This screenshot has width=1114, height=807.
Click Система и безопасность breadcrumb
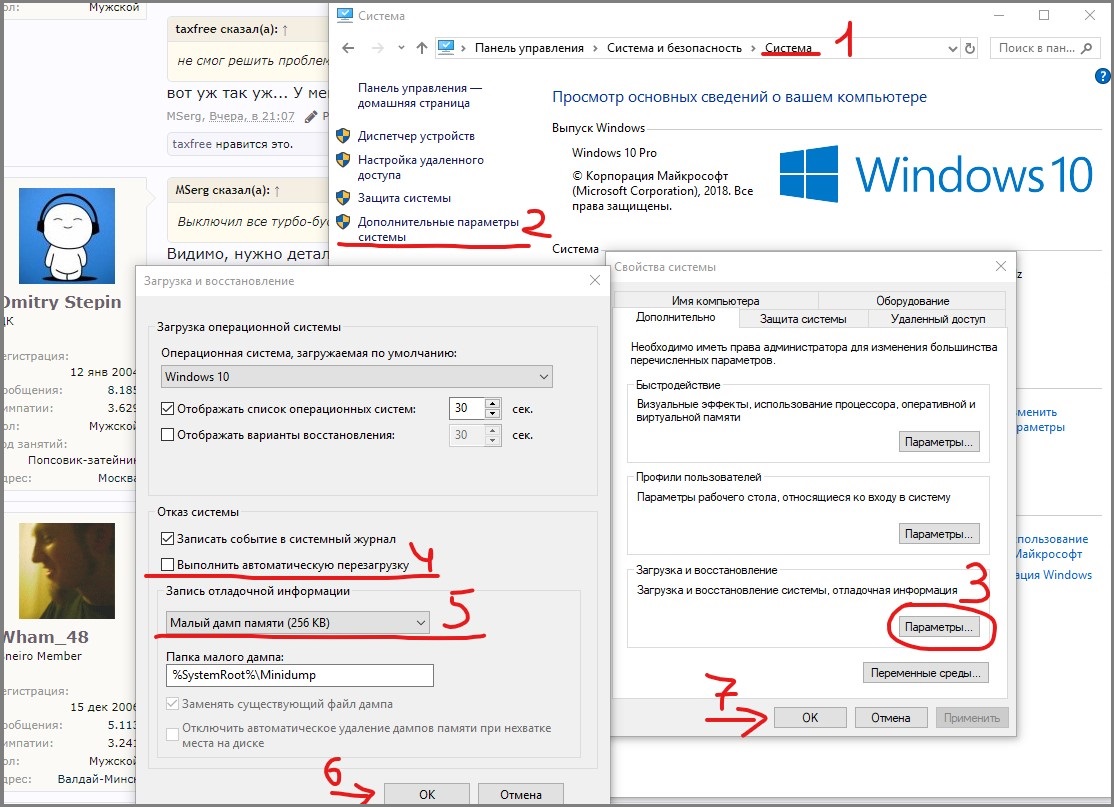674,48
